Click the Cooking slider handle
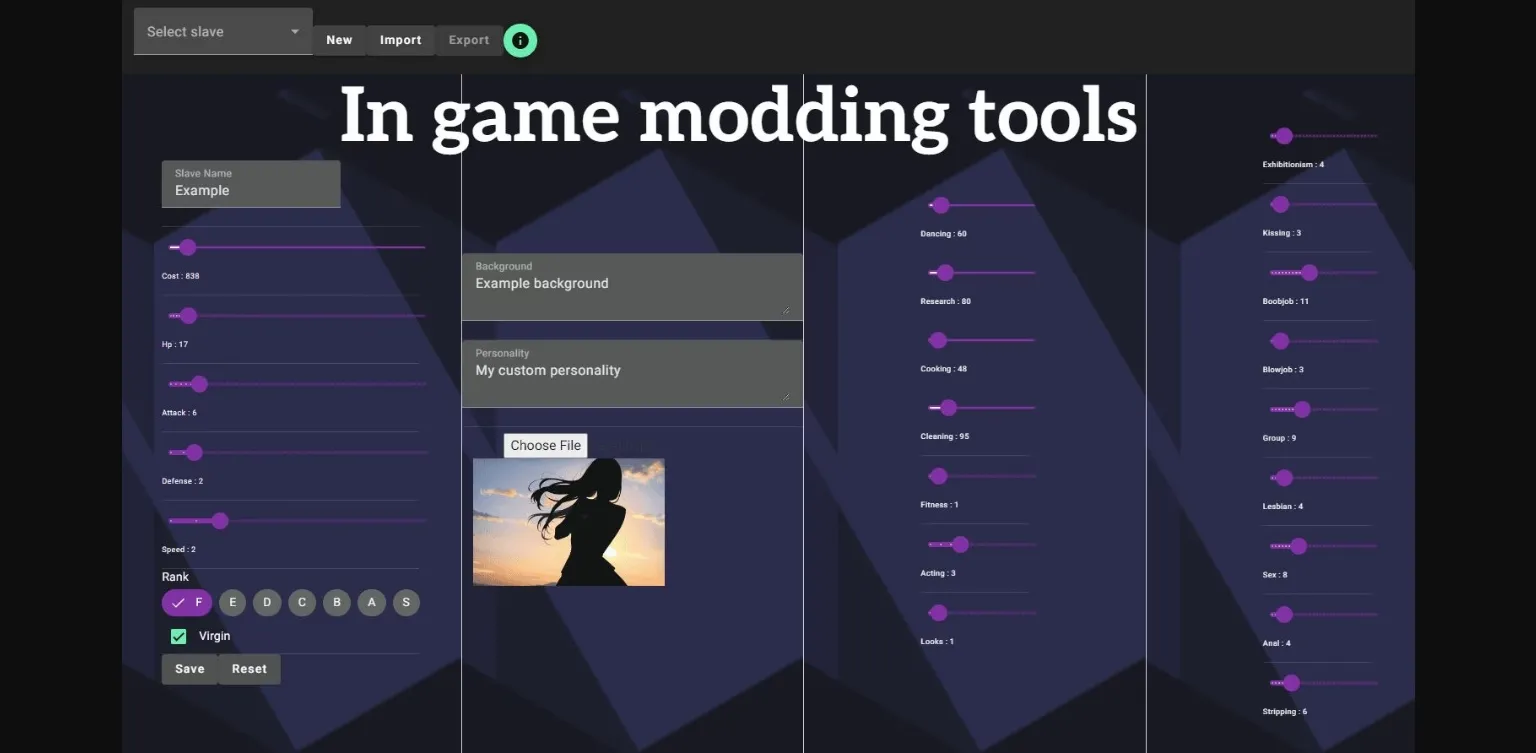 coord(938,340)
